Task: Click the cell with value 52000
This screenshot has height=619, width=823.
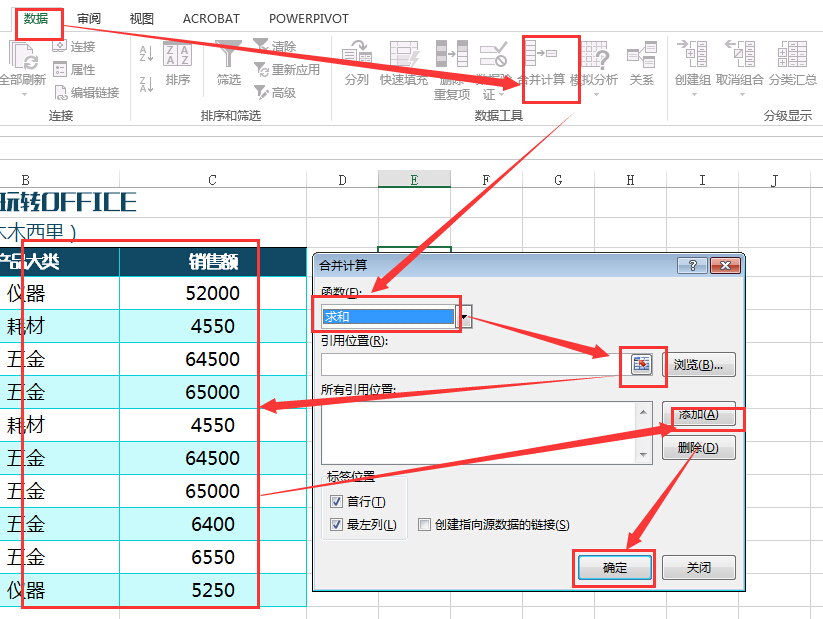Action: pos(213,293)
